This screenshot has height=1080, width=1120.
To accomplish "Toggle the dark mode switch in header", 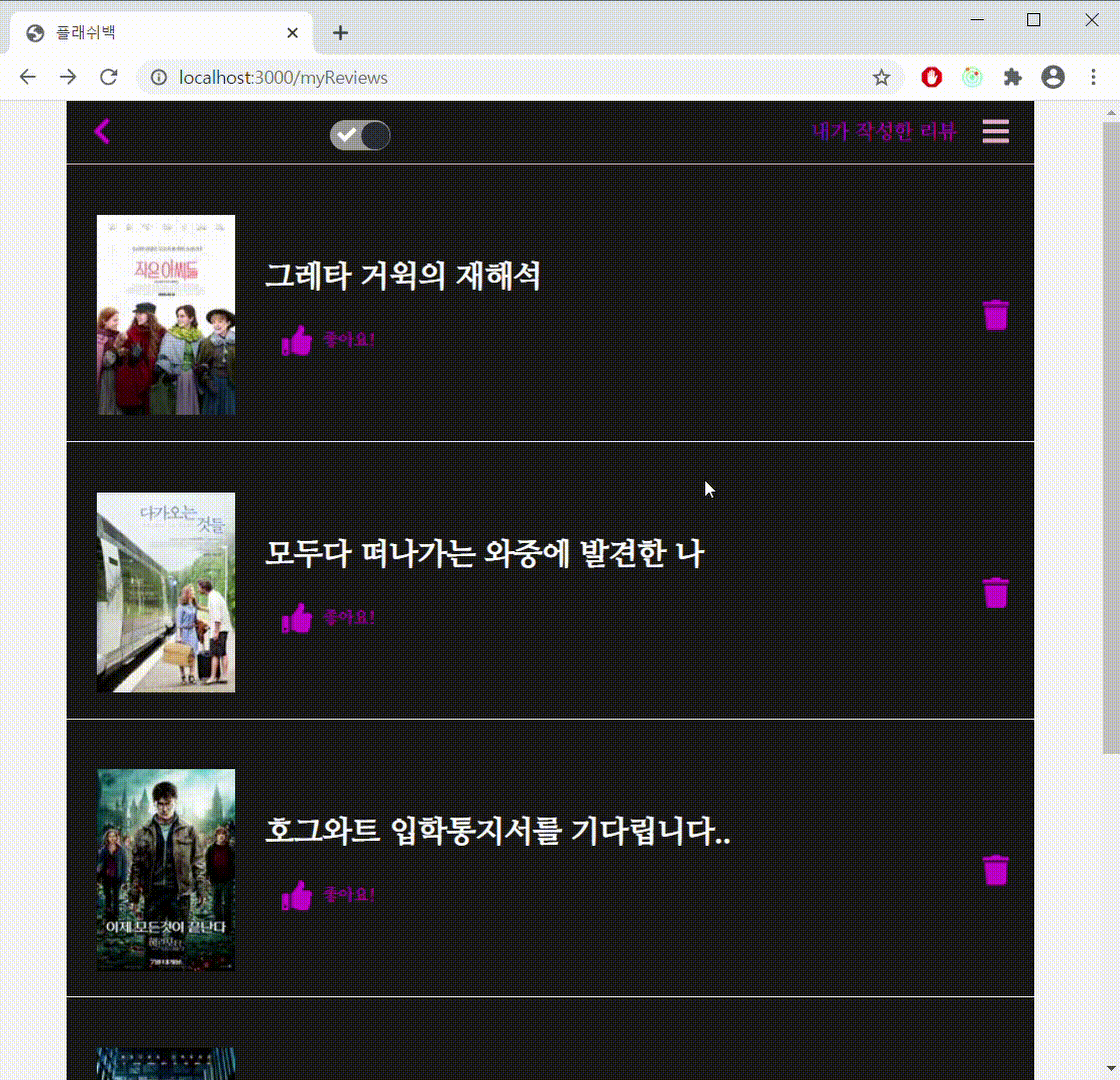I will (360, 135).
